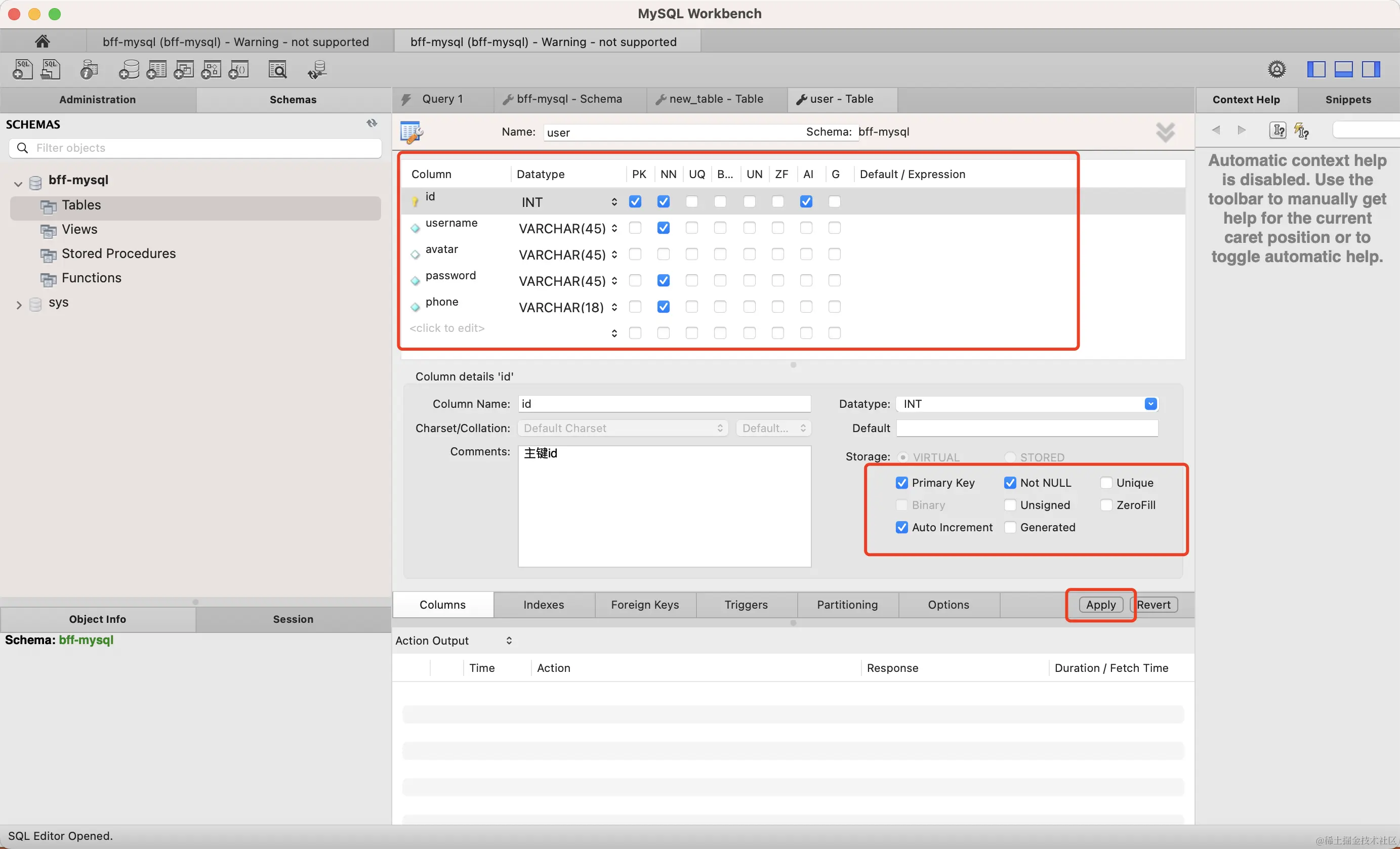This screenshot has width=1400, height=849.
Task: Click the Filter objects search field
Action: 204,148
